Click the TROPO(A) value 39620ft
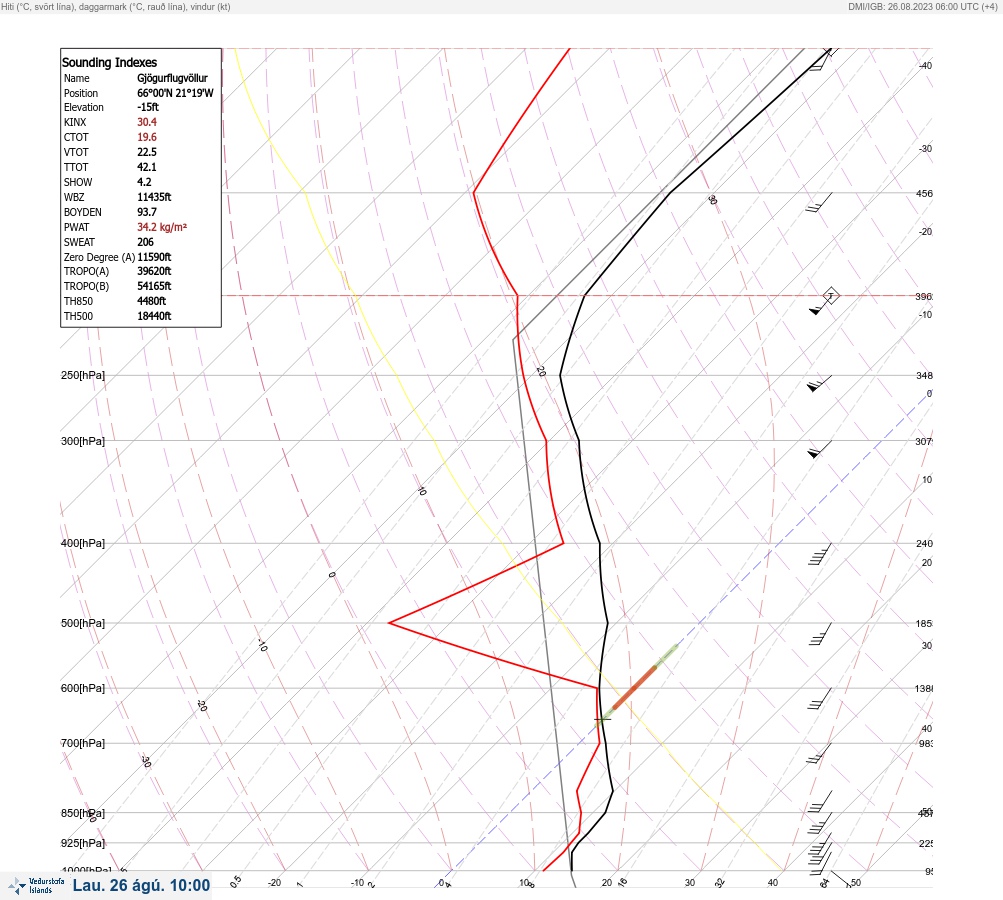Image resolution: width=1003 pixels, height=900 pixels. coord(154,271)
